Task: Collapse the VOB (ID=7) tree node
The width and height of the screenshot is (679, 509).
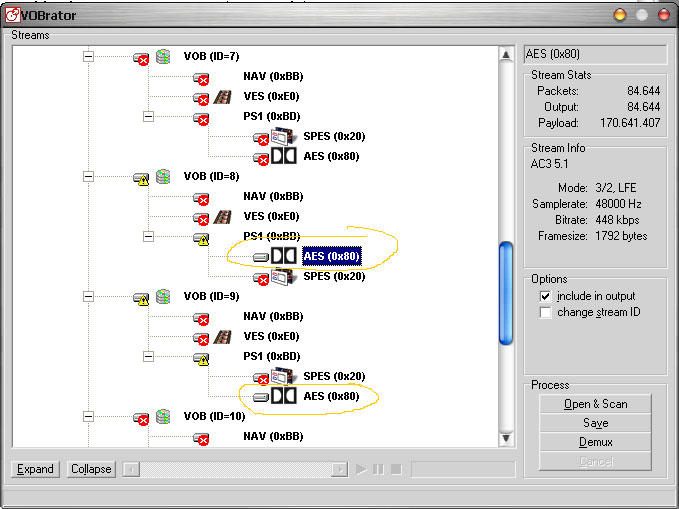Action: 88,56
